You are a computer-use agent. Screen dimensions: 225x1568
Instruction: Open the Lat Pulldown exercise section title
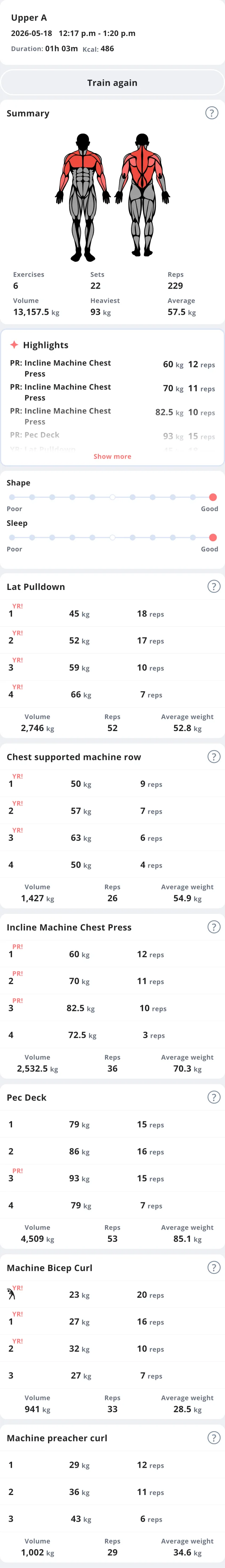[x=36, y=587]
